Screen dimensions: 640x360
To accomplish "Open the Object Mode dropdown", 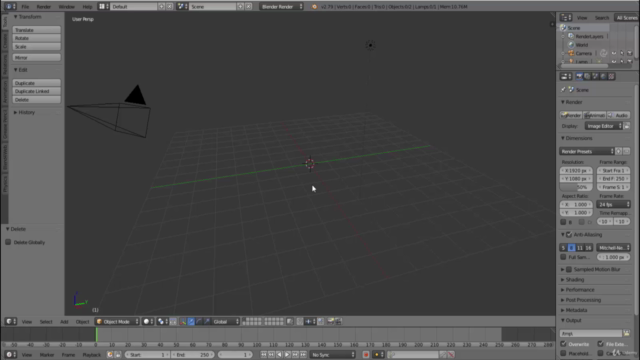I will pos(117,322).
